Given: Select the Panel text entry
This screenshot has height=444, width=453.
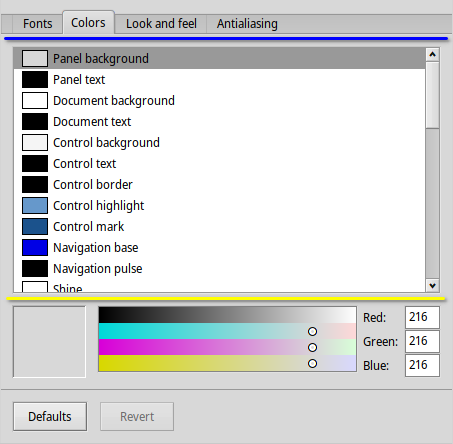Looking at the screenshot, I should coord(219,80).
